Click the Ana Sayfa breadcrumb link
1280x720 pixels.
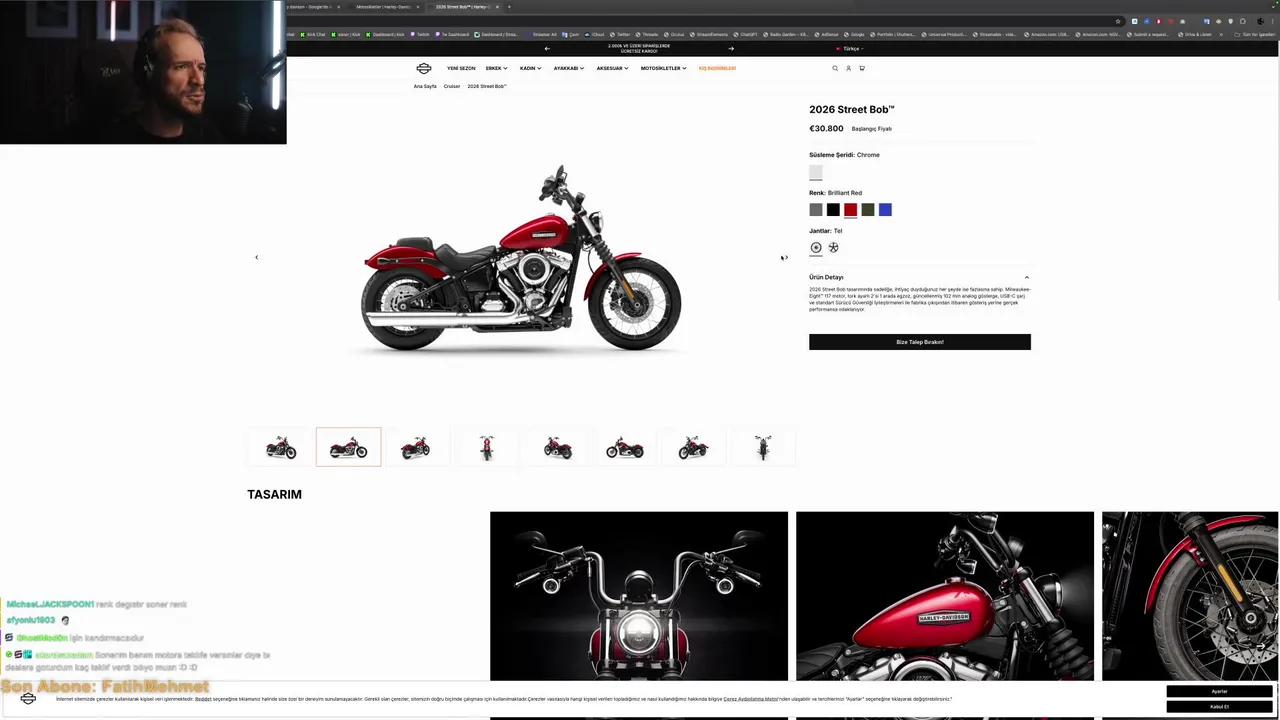(x=425, y=86)
